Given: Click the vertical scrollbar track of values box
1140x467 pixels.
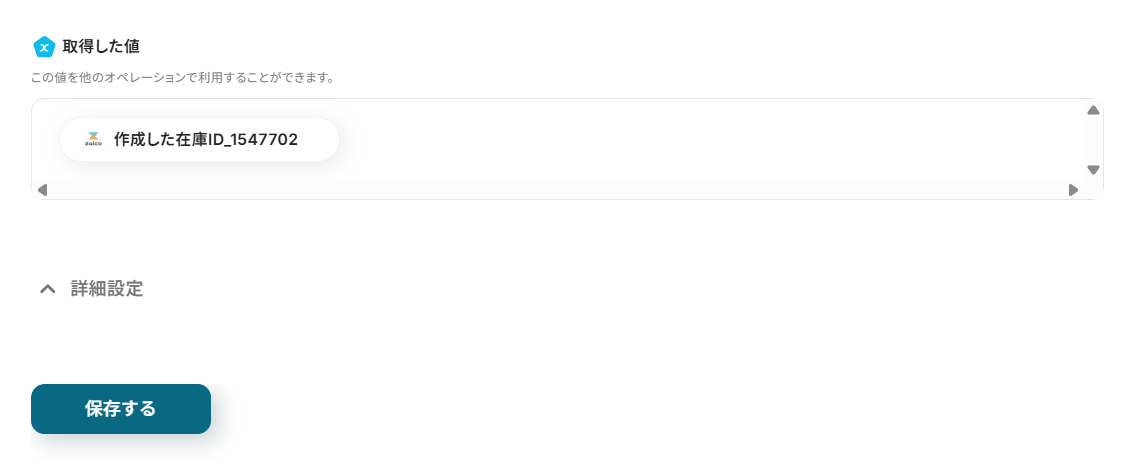Looking at the screenshot, I should click(1093, 140).
